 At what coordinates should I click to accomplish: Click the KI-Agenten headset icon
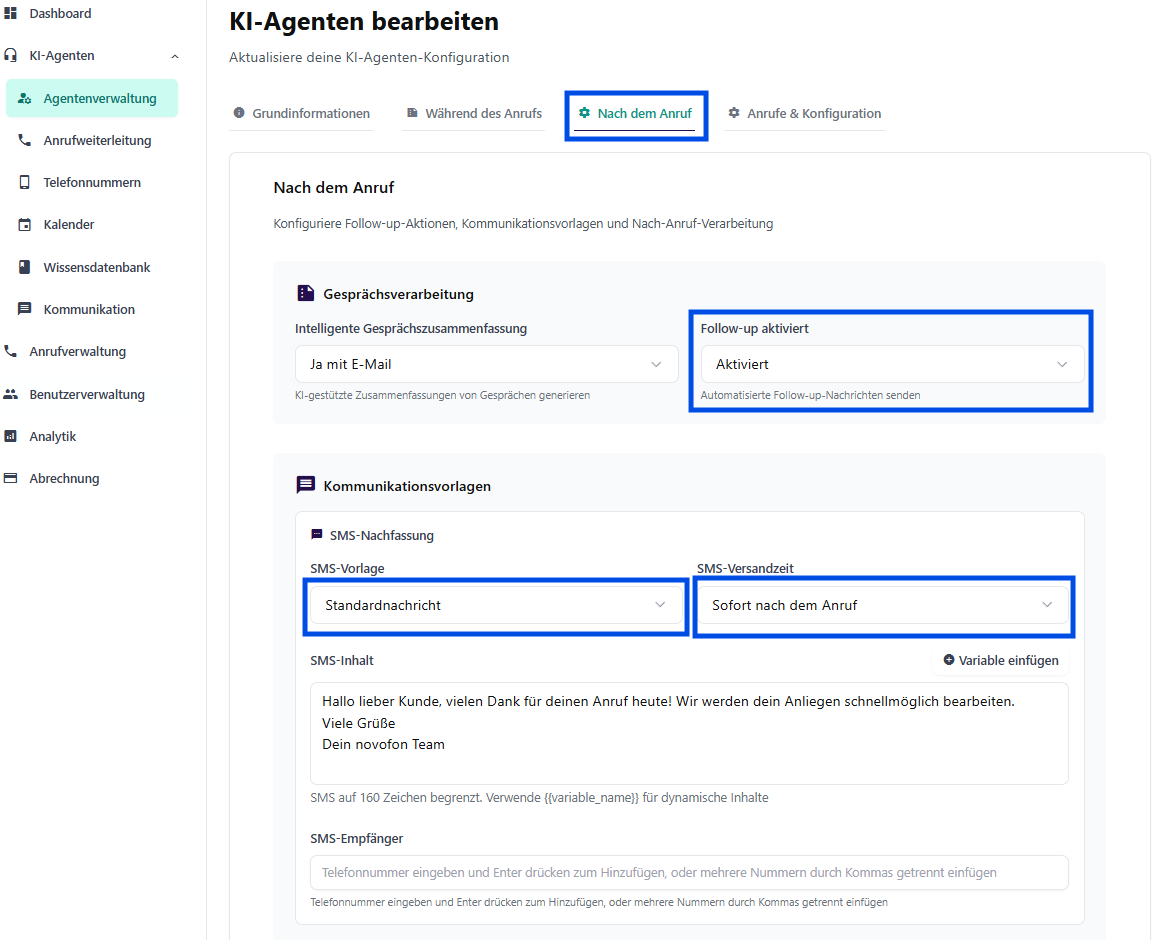click(x=11, y=56)
